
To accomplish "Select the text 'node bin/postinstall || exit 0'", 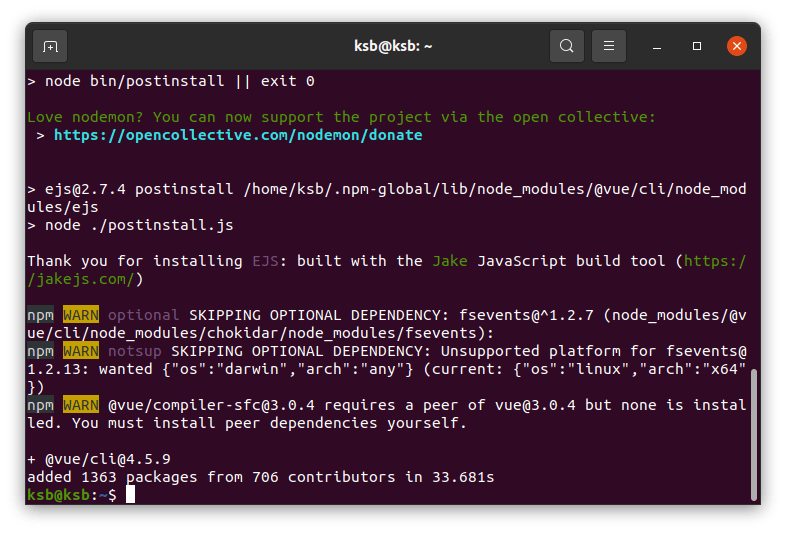I will point(180,81).
